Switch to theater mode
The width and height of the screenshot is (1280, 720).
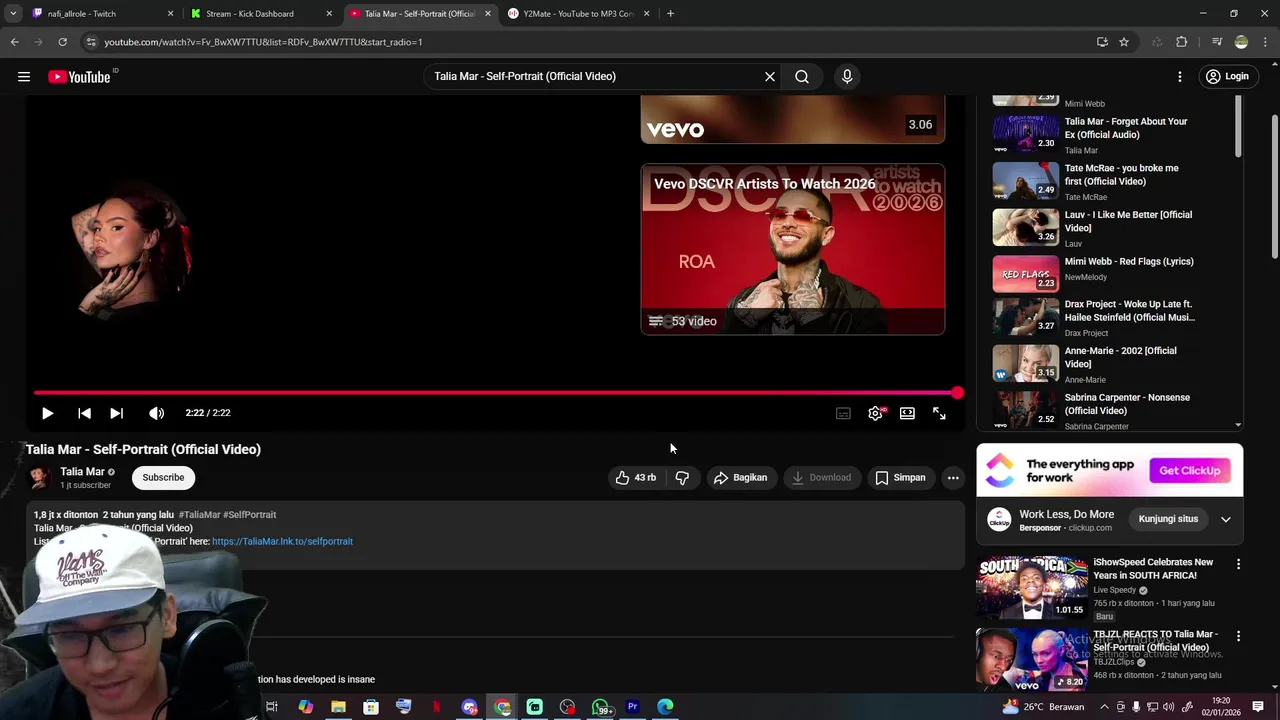point(907,413)
